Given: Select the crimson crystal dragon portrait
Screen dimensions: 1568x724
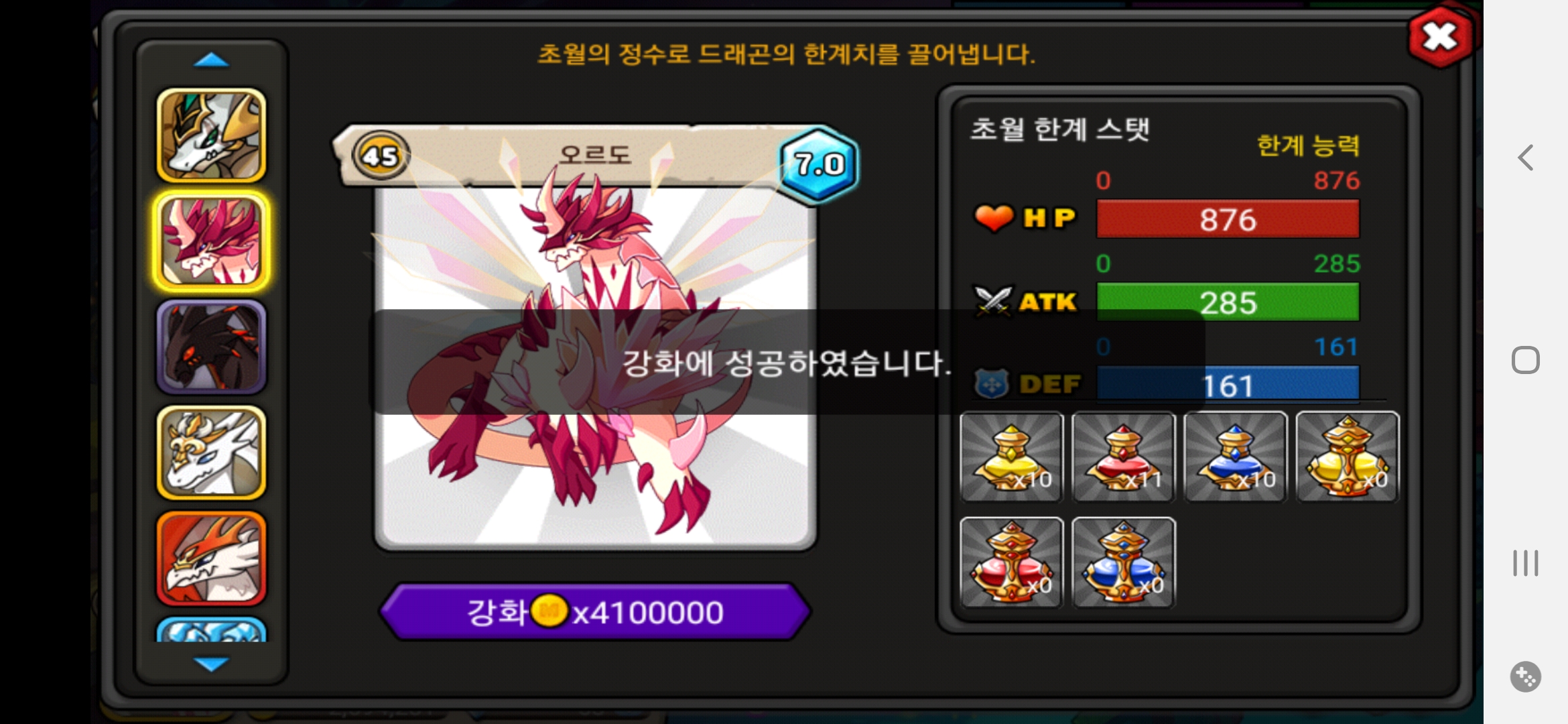Looking at the screenshot, I should pyautogui.click(x=211, y=241).
